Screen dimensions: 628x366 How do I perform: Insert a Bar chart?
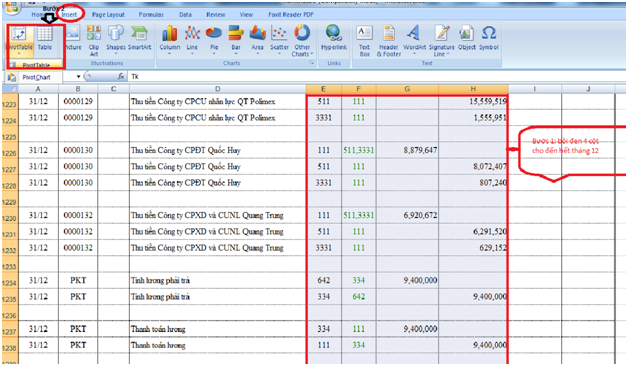pos(236,39)
